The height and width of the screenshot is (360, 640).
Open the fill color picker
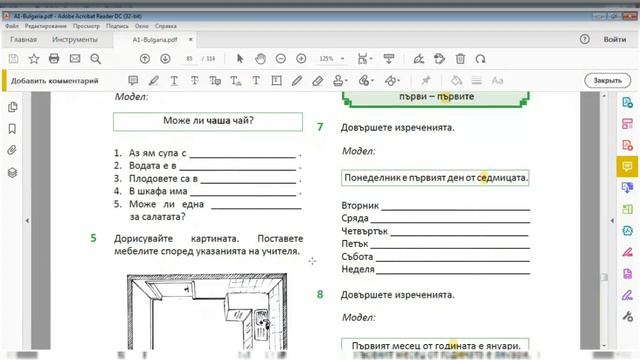coord(456,80)
